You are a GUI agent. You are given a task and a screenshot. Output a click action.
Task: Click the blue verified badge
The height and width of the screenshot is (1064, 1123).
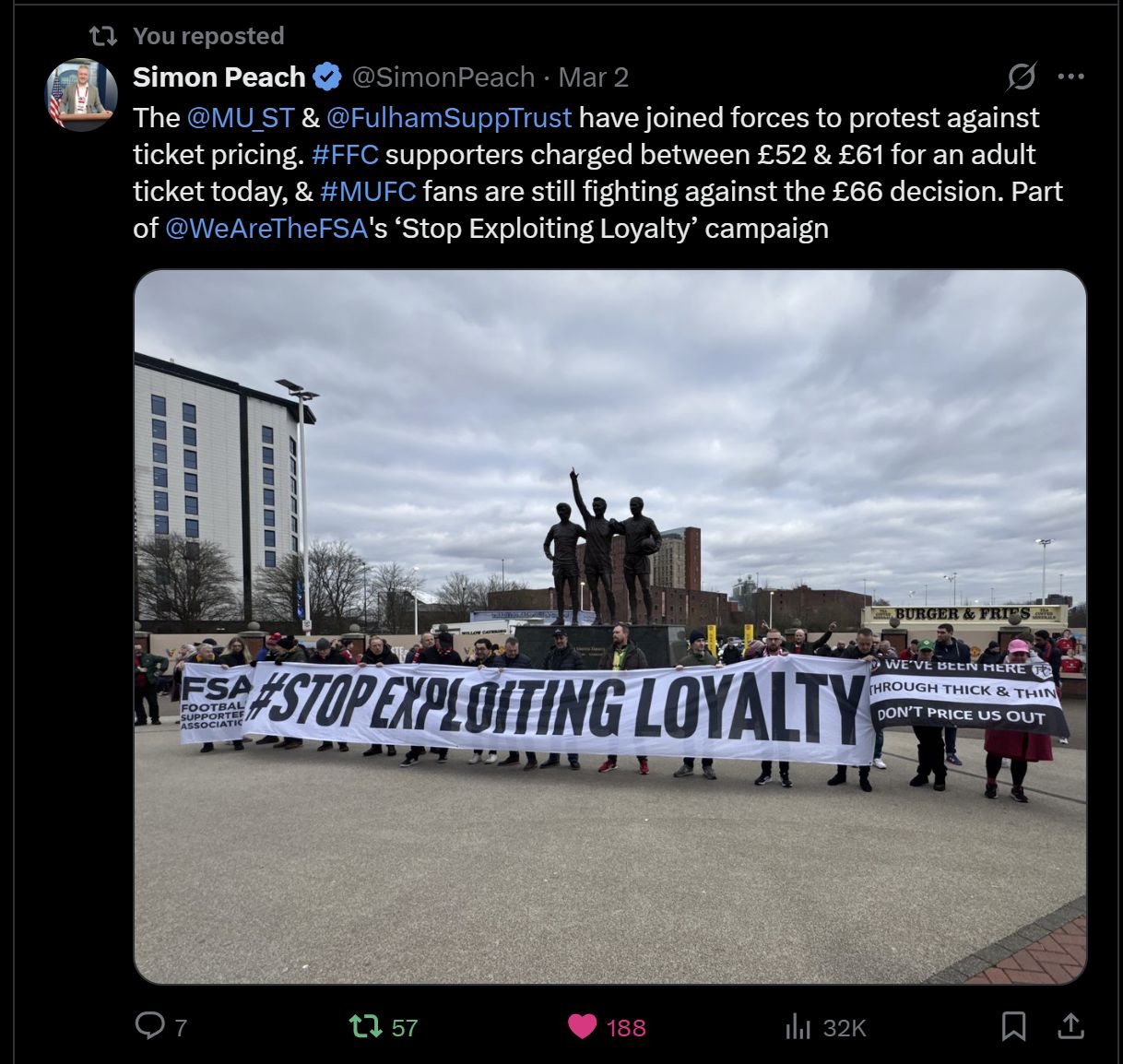[327, 77]
